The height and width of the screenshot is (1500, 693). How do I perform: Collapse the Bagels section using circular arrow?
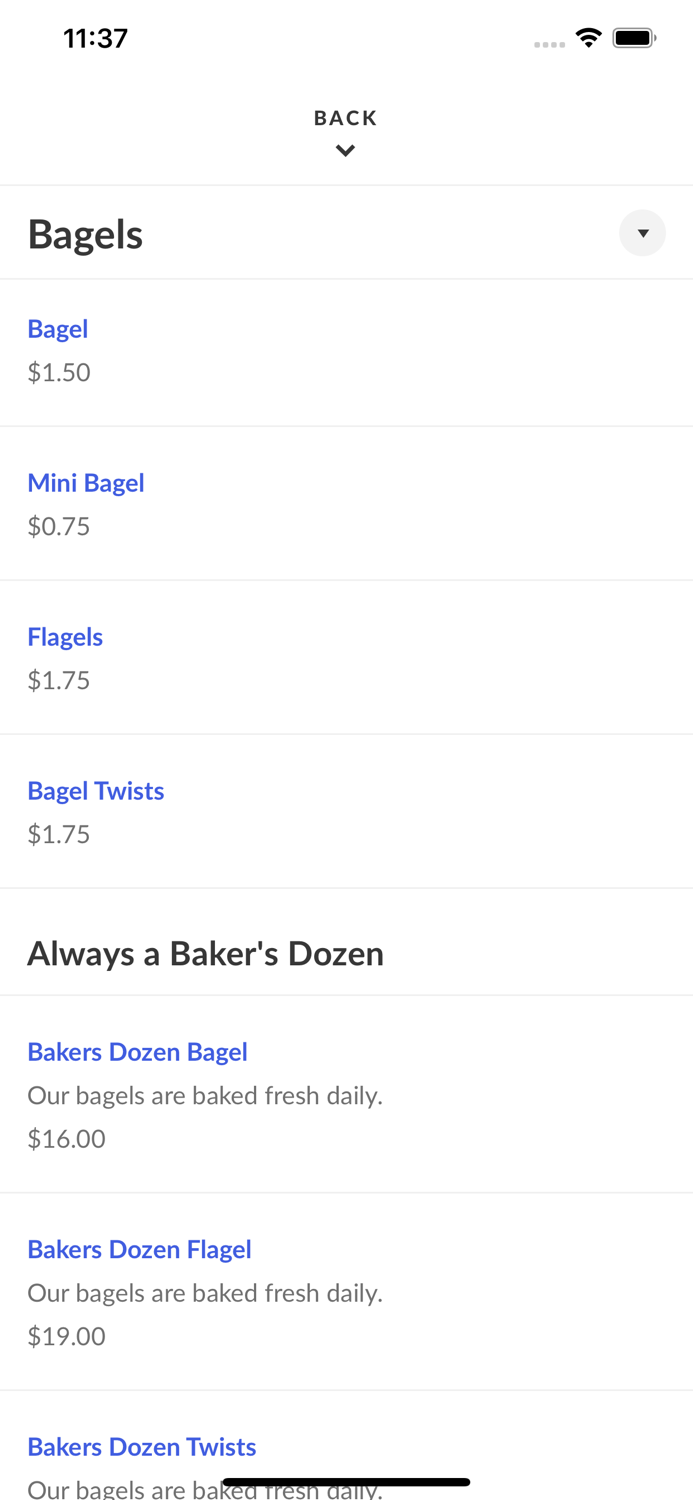[643, 233]
